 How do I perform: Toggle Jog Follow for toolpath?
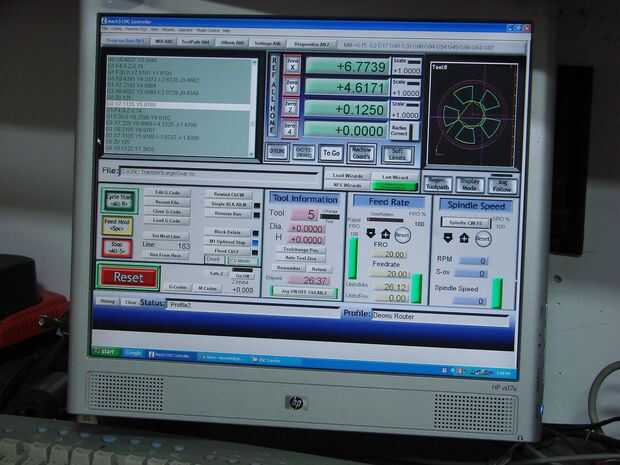(502, 185)
